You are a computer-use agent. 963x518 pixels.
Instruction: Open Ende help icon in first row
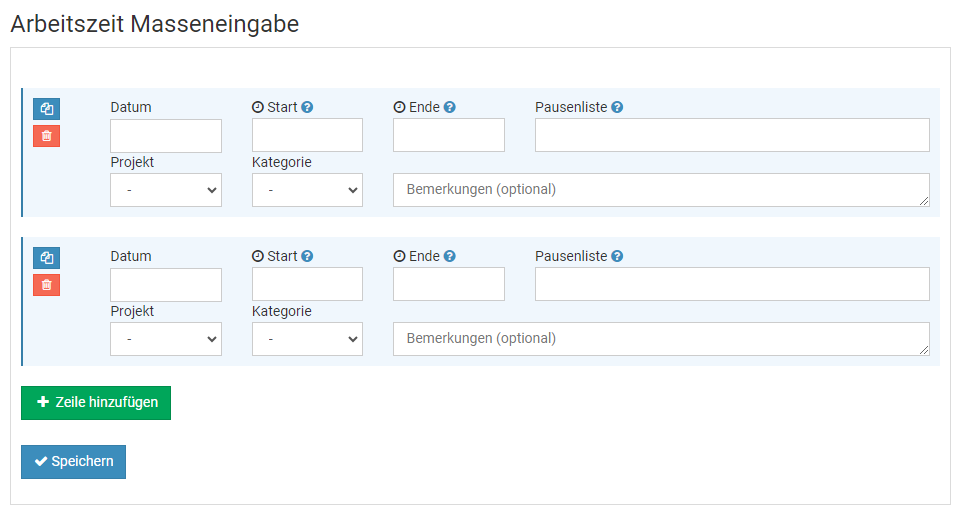450,107
